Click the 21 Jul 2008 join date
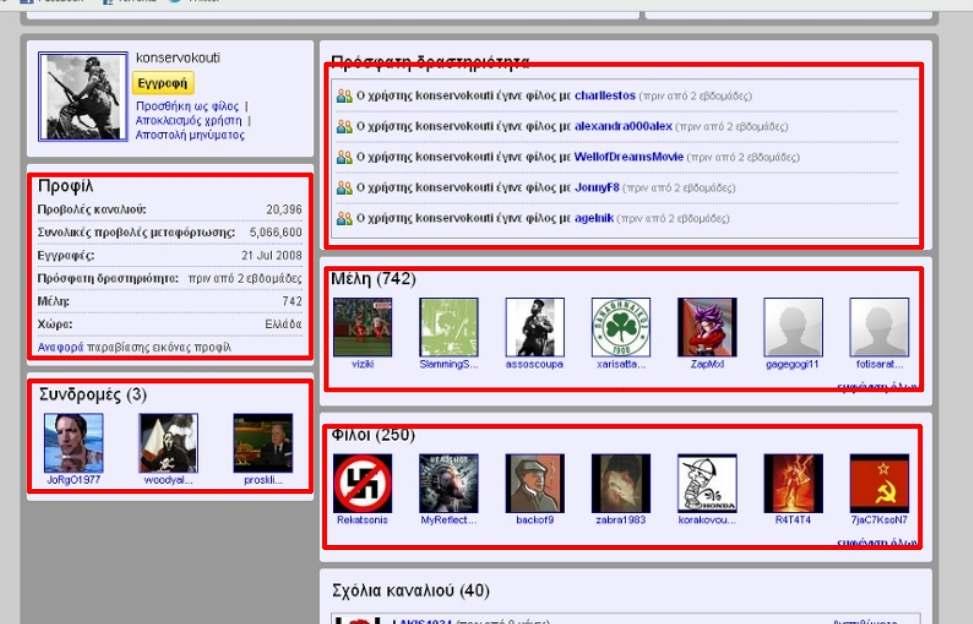This screenshot has height=624, width=973. (x=272, y=256)
